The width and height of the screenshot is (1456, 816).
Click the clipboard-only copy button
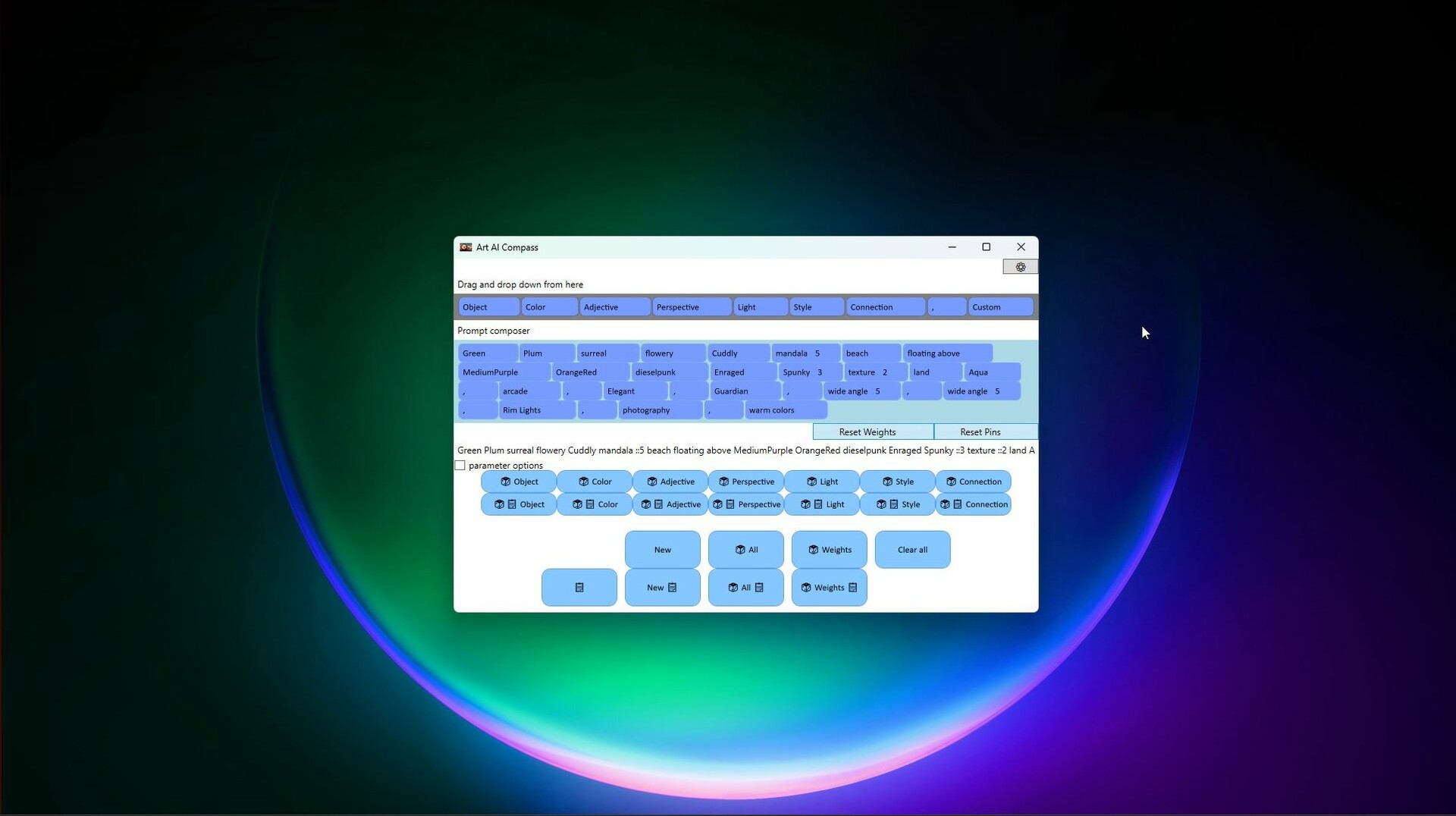579,588
